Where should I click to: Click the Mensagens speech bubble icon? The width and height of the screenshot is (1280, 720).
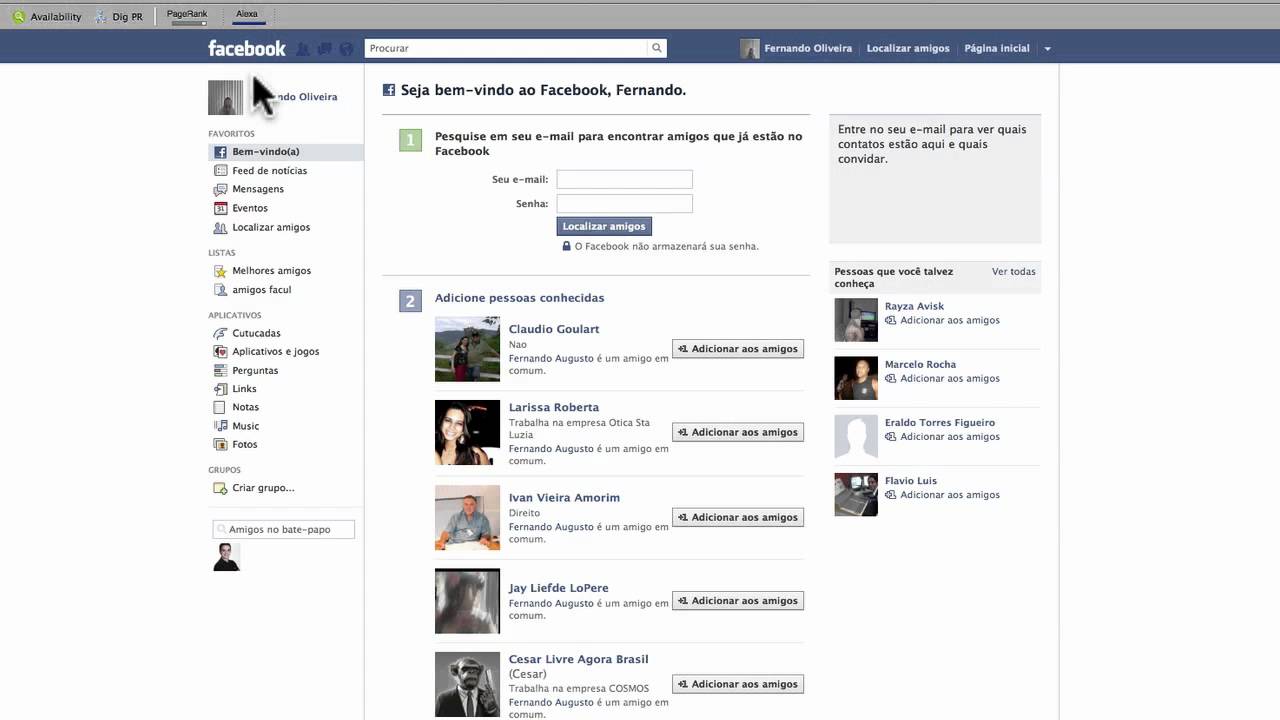[x=221, y=189]
